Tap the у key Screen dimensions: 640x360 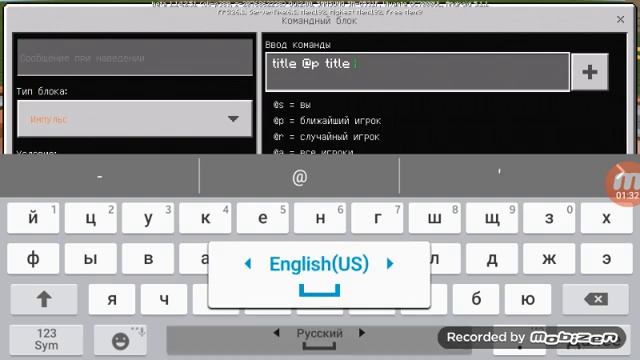148,218
